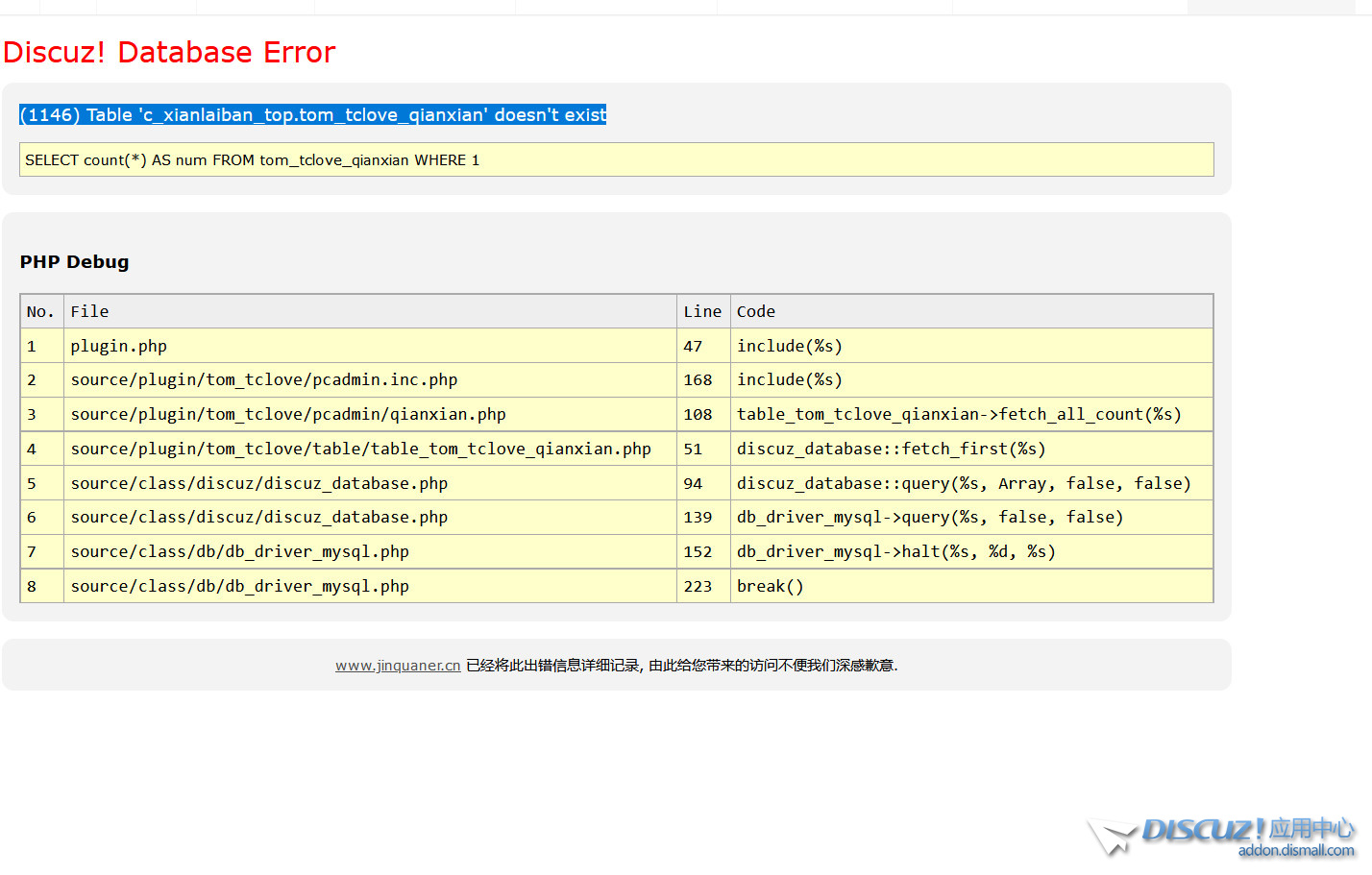Screen dimensions: 1372x875
Task: Click the highlighted (1146) table doesn't exist message
Action: tap(313, 115)
